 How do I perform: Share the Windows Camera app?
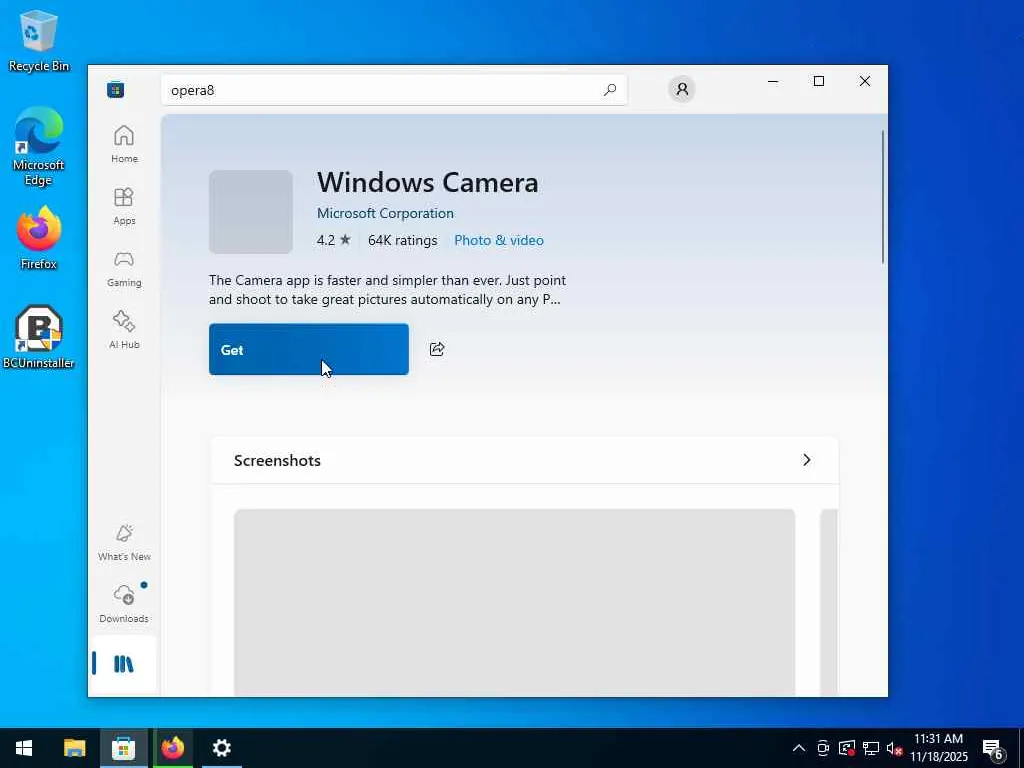437,349
